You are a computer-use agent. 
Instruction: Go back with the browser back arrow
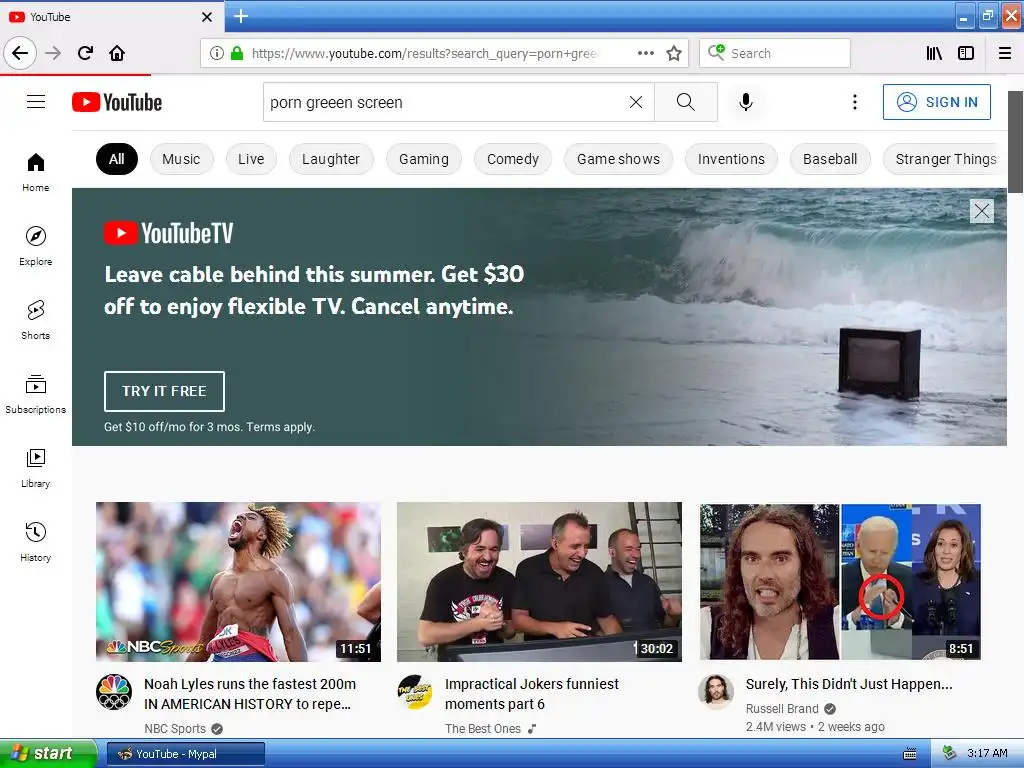[x=20, y=53]
